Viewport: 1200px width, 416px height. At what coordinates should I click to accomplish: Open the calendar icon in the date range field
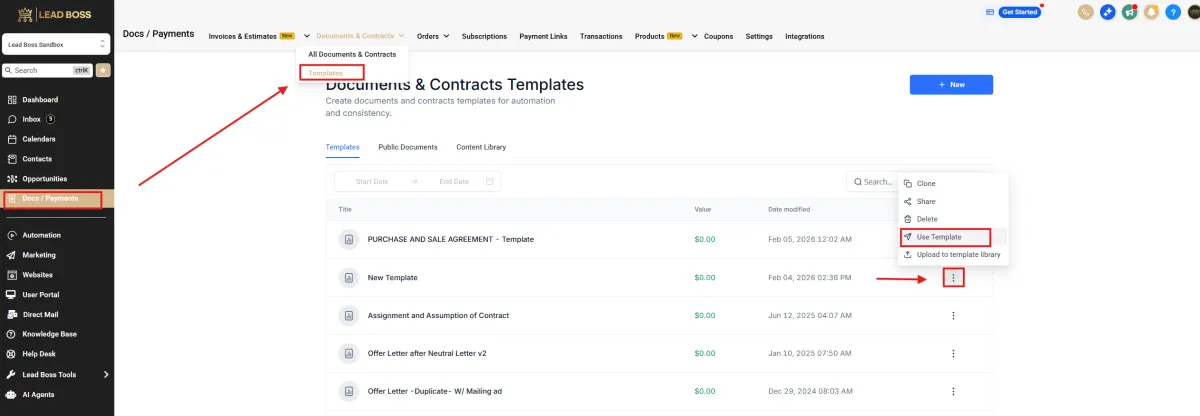click(489, 181)
